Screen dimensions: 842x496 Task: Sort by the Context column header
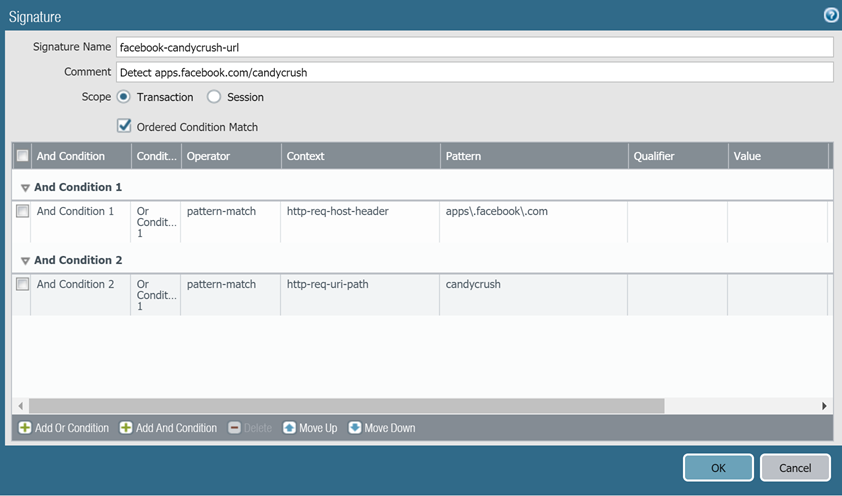(360, 156)
